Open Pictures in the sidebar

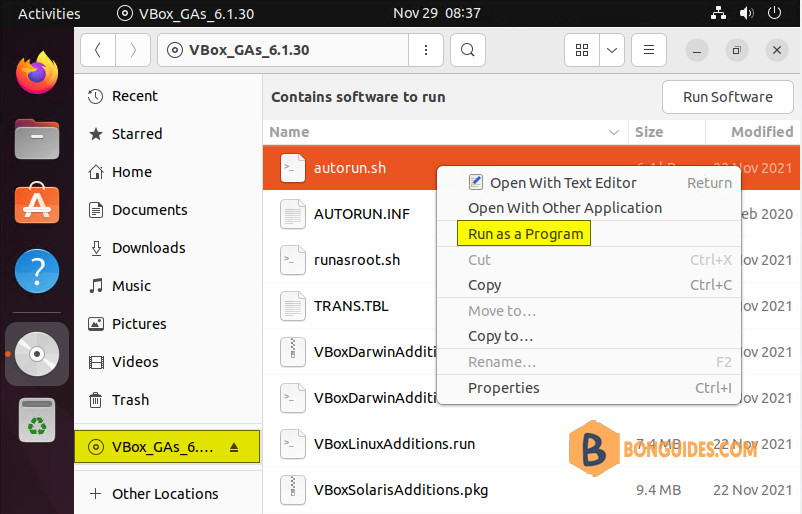[x=168, y=324]
